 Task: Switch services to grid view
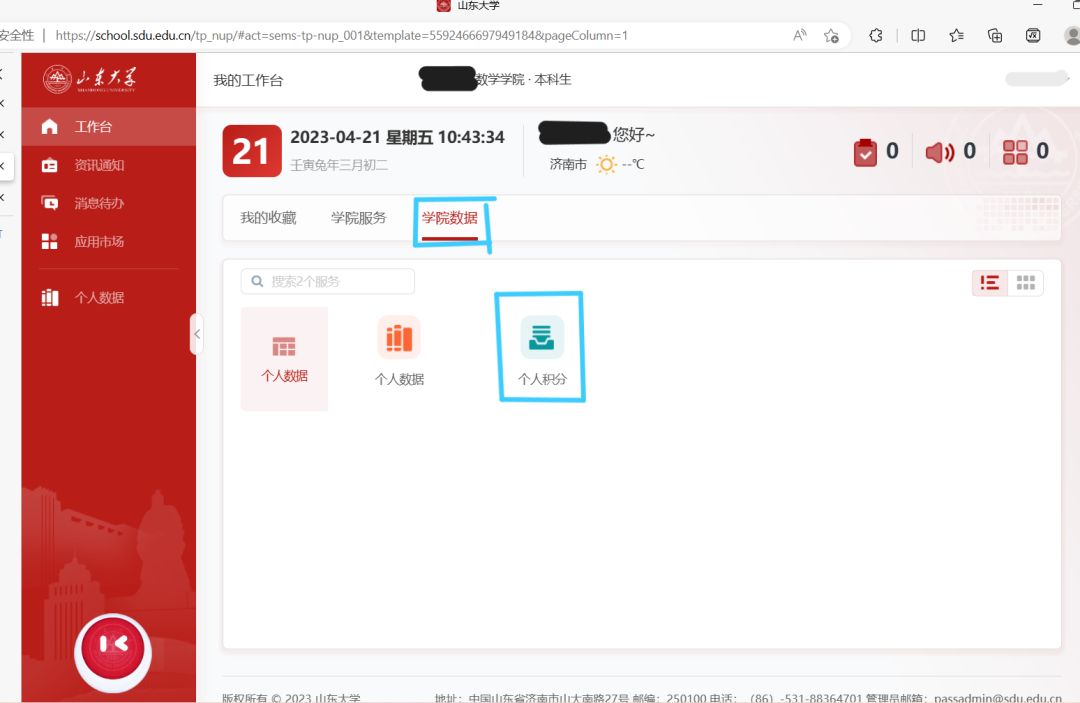pyautogui.click(x=1026, y=283)
